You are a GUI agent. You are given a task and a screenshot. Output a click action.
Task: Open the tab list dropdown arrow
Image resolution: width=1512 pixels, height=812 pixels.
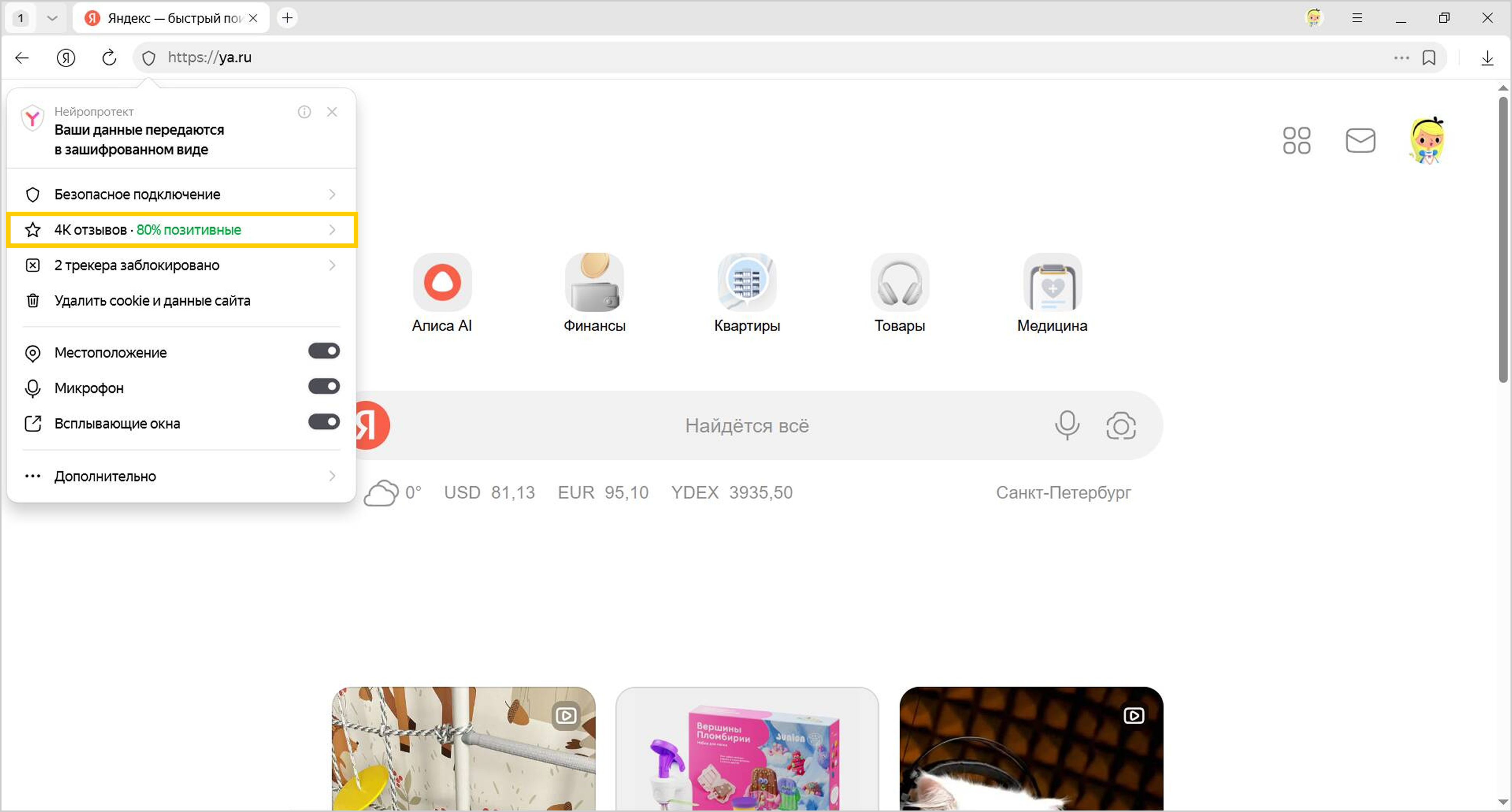[52, 18]
